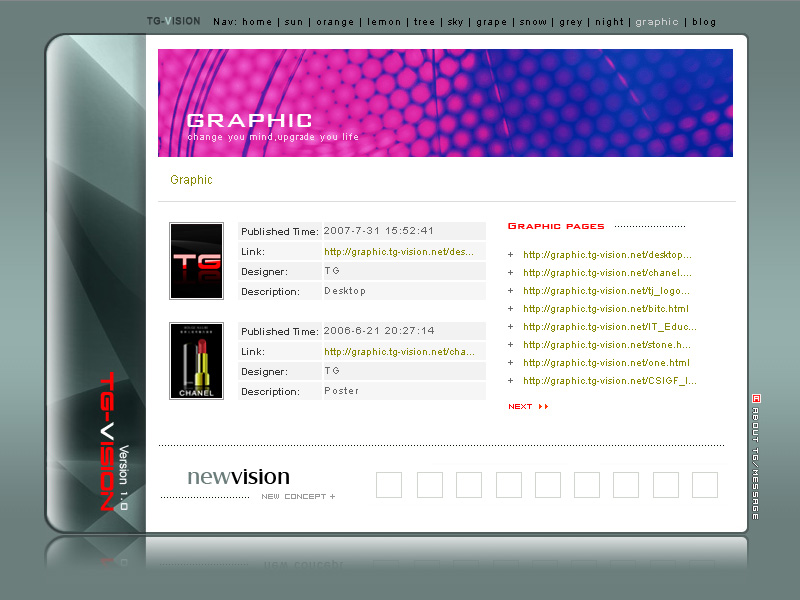Click the plus icon beside one.html

[x=510, y=363]
